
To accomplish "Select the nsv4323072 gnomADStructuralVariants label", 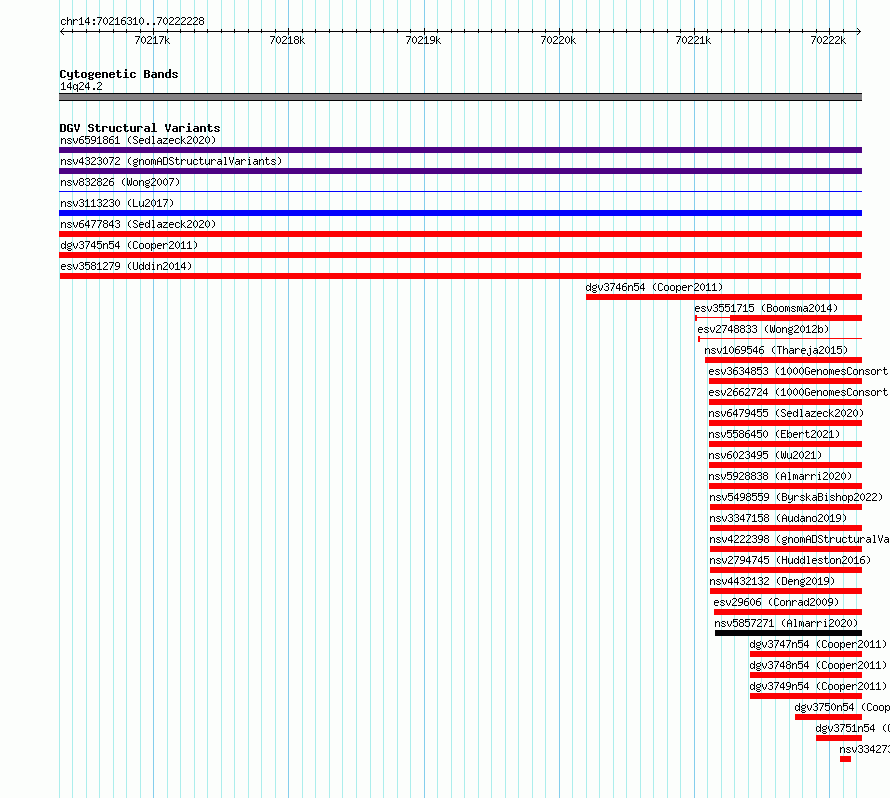I will click(x=171, y=161).
